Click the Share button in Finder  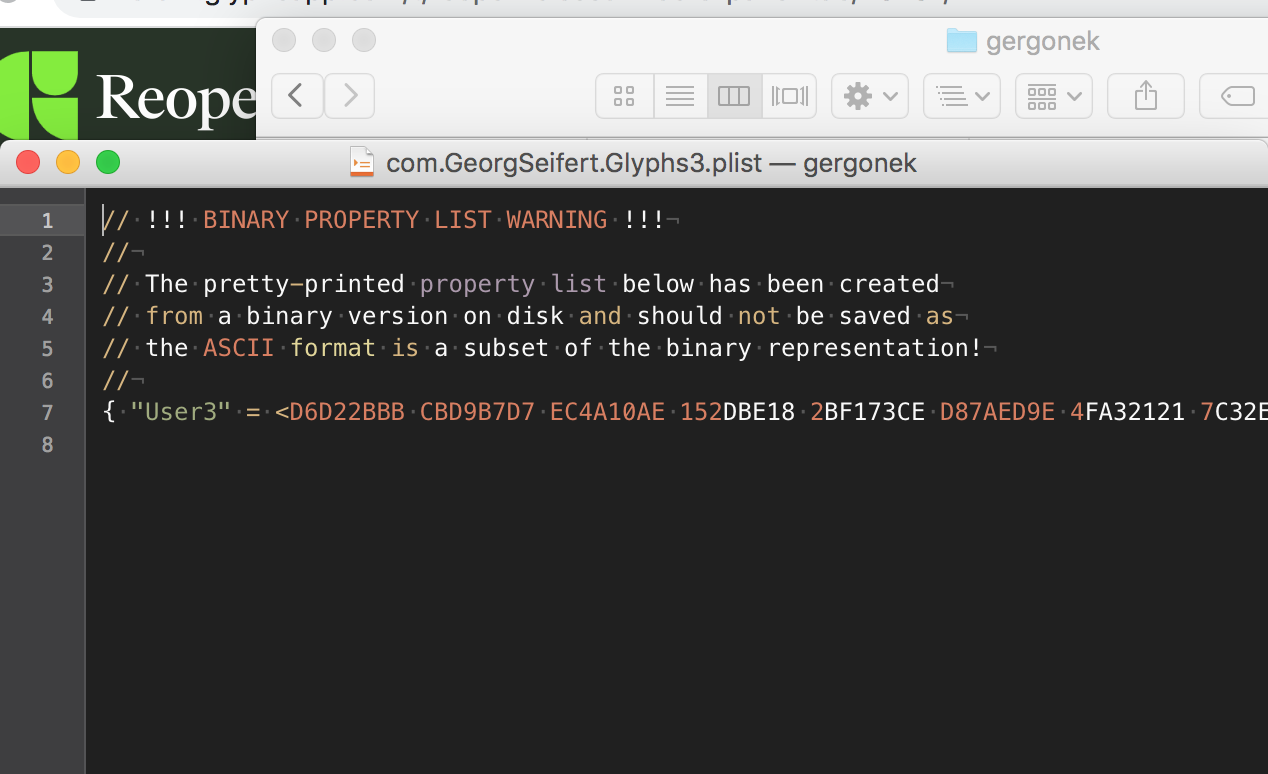click(1146, 96)
